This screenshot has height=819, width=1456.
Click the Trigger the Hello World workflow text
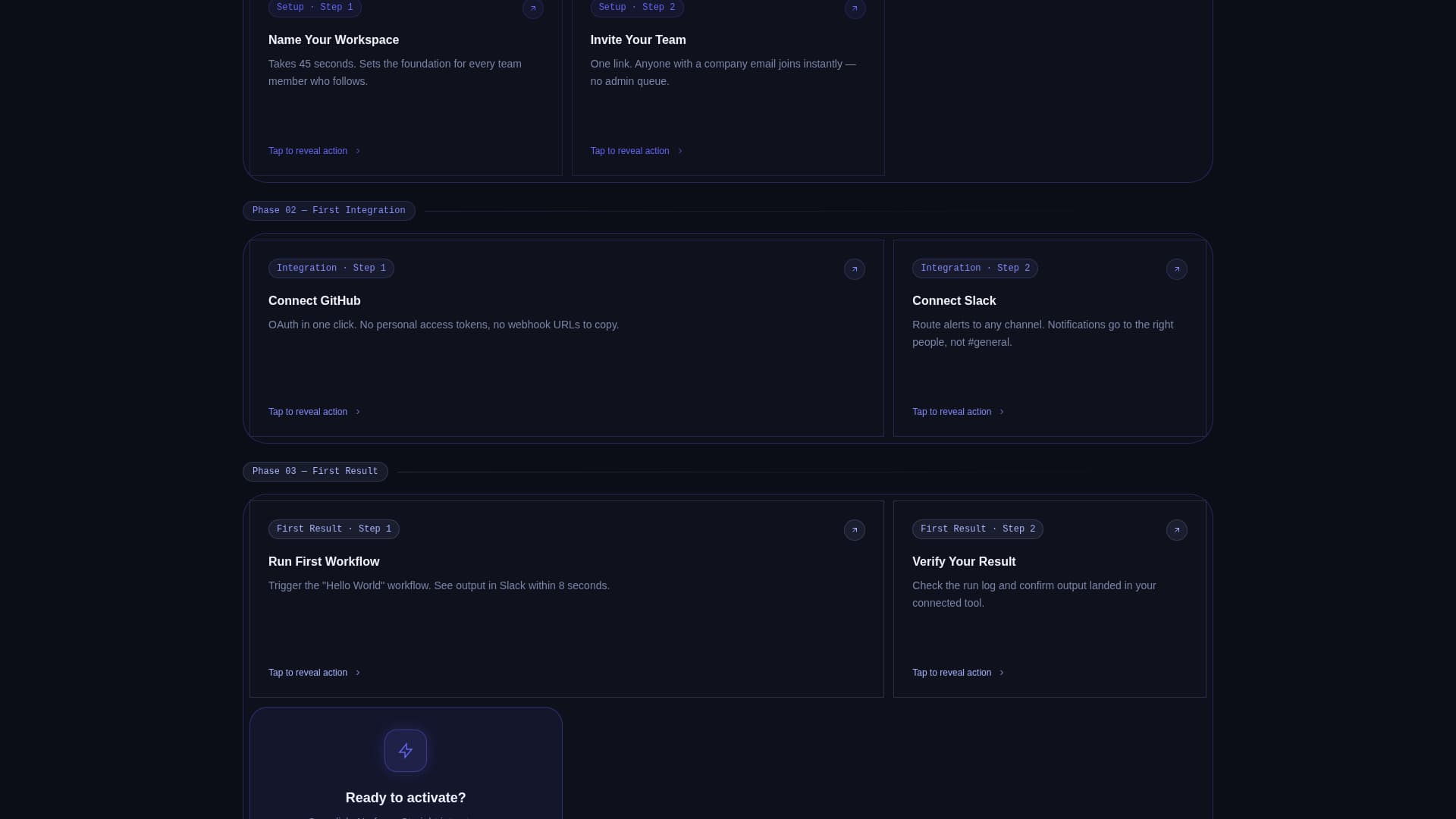(439, 585)
